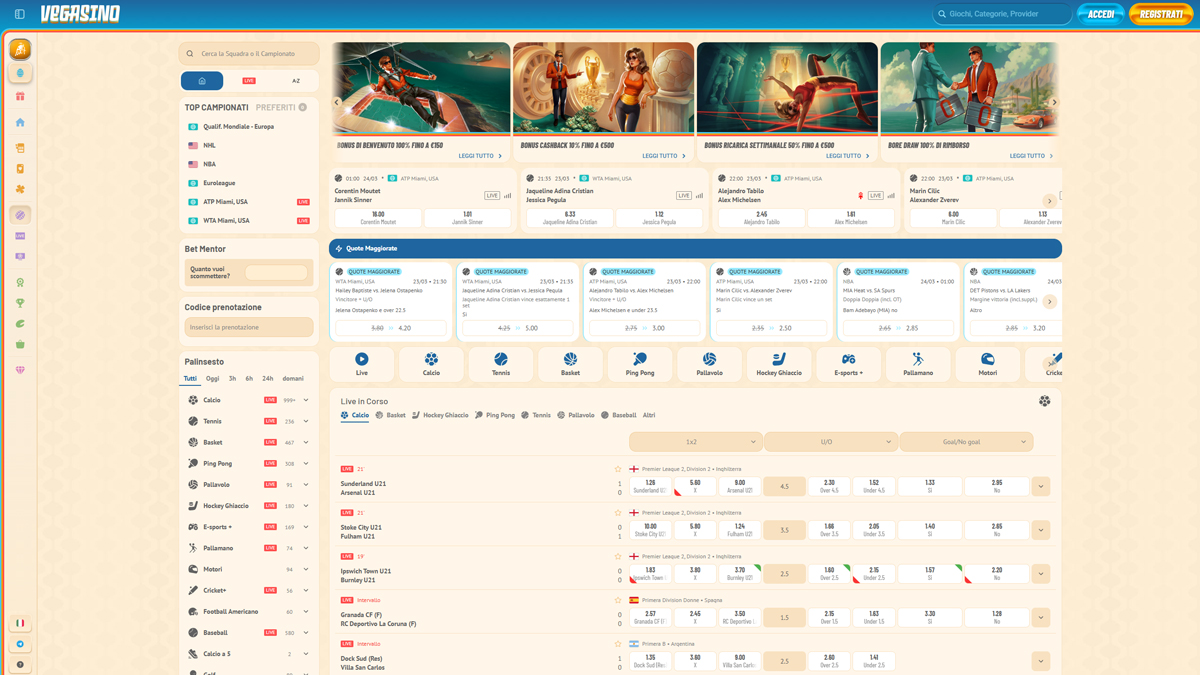Viewport: 1200px width, 675px height.
Task: Open the Hockey Ghiaccio sport category tile
Action: point(778,364)
